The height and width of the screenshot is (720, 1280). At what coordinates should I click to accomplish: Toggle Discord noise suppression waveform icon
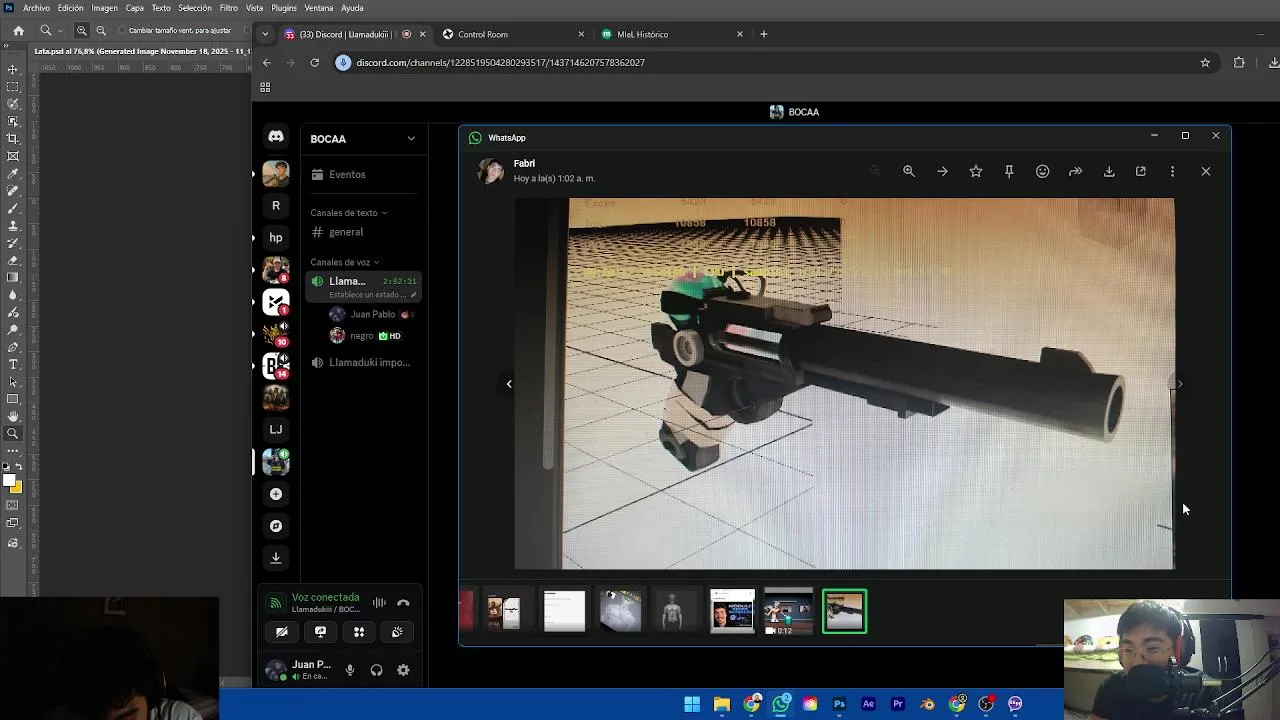coord(379,603)
